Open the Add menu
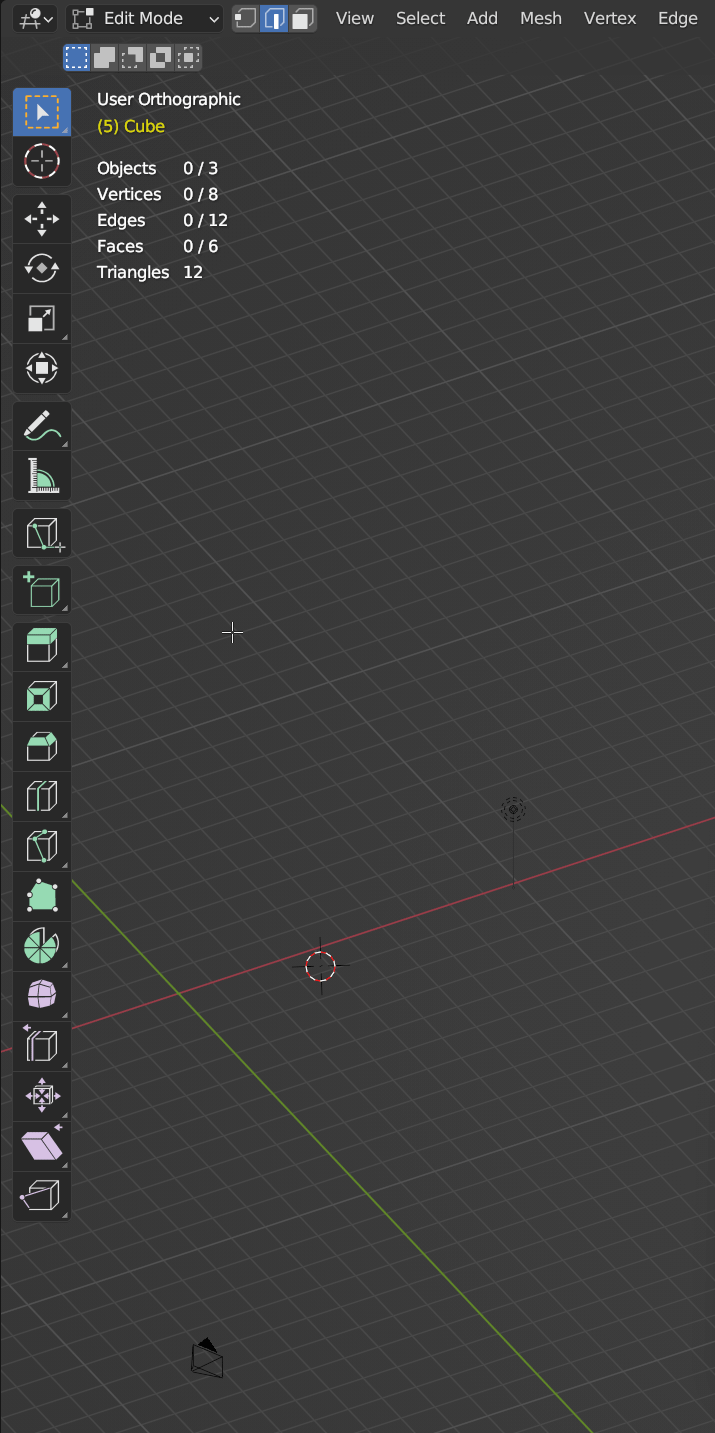The image size is (715, 1433). pos(482,18)
